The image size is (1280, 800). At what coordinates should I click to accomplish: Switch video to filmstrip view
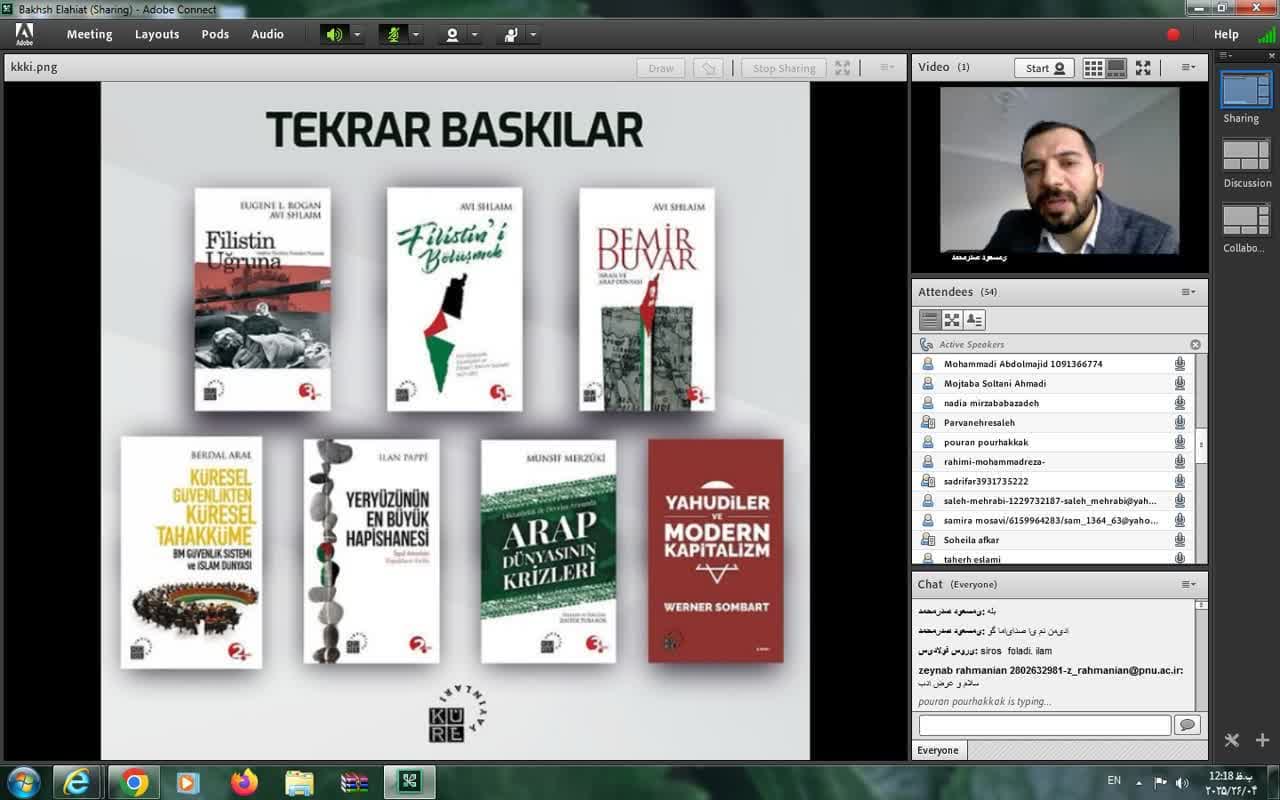1116,68
